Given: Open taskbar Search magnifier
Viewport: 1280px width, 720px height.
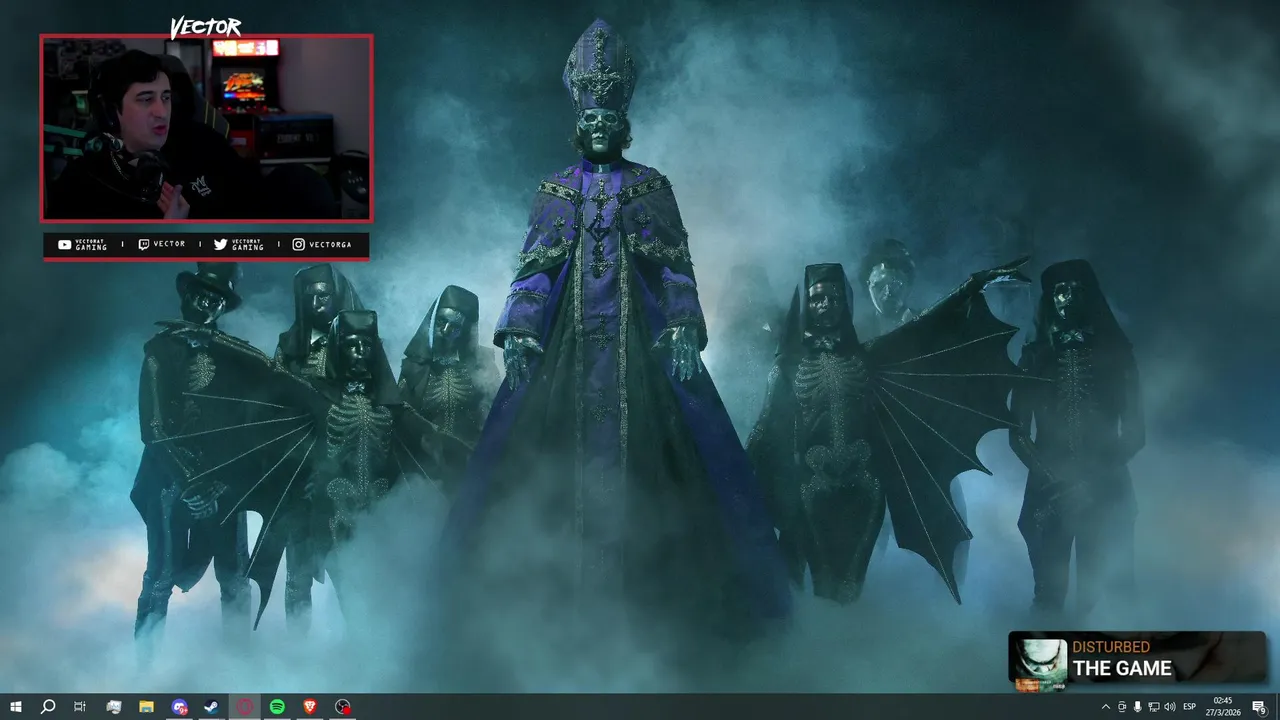Looking at the screenshot, I should (47, 707).
